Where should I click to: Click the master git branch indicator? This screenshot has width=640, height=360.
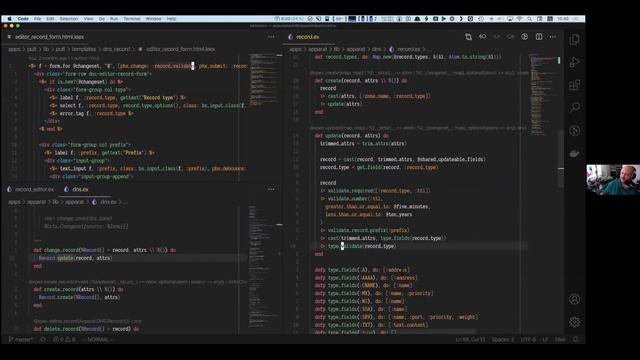20,340
